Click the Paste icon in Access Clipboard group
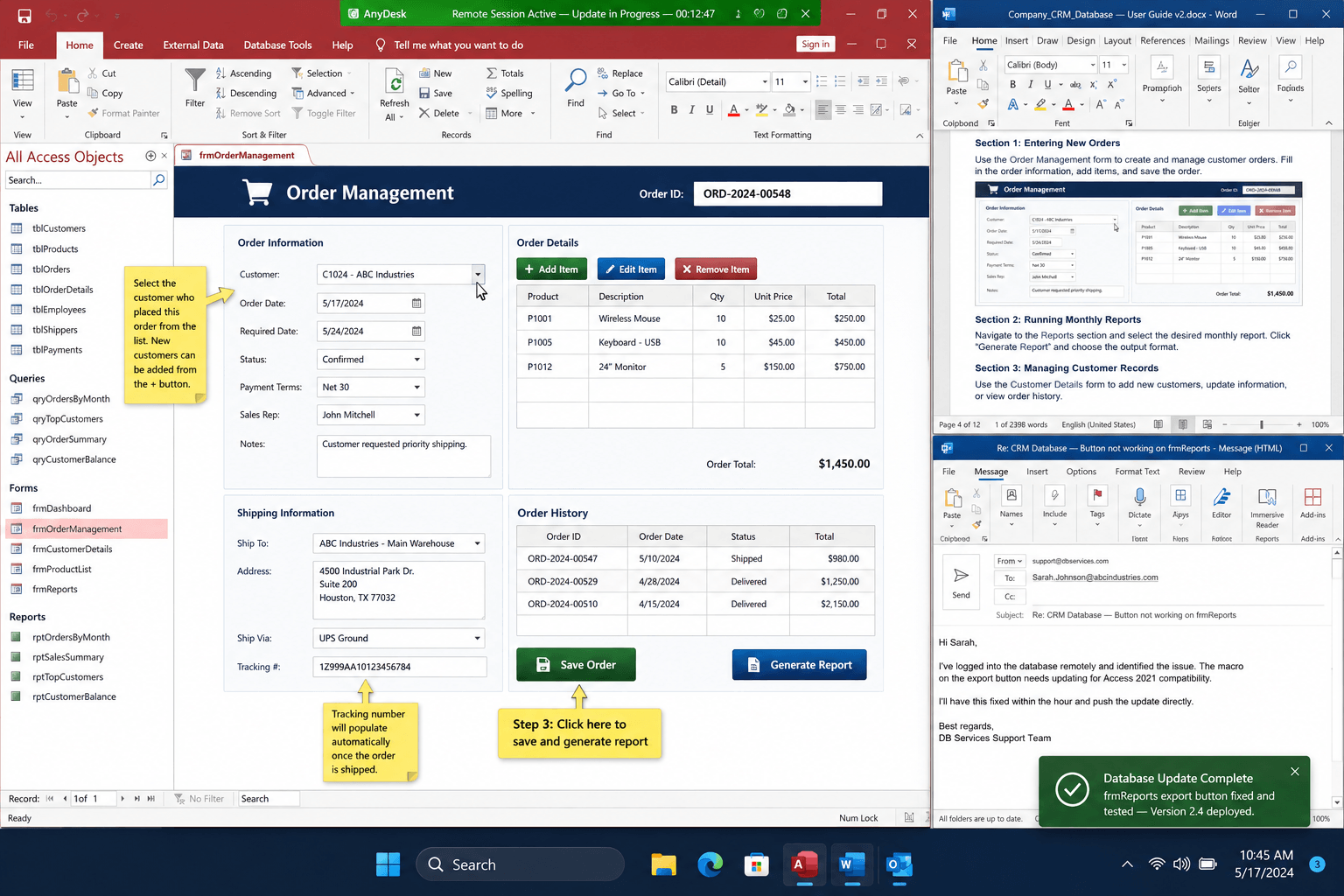This screenshot has width=1344, height=896. tap(67, 80)
